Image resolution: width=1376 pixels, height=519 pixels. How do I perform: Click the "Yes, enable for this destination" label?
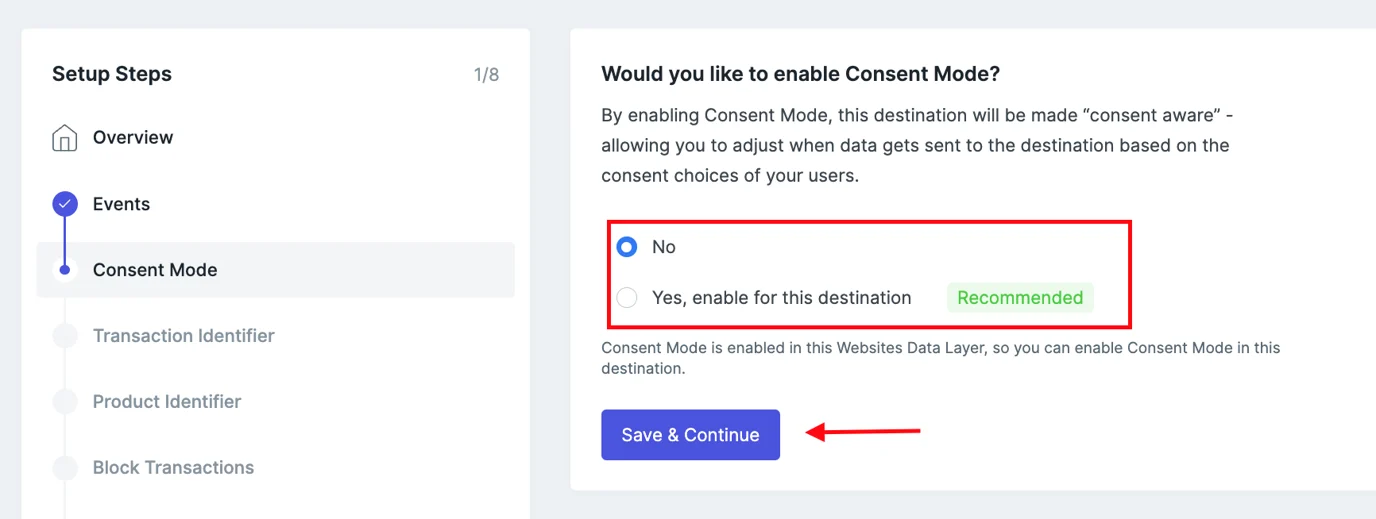[781, 298]
